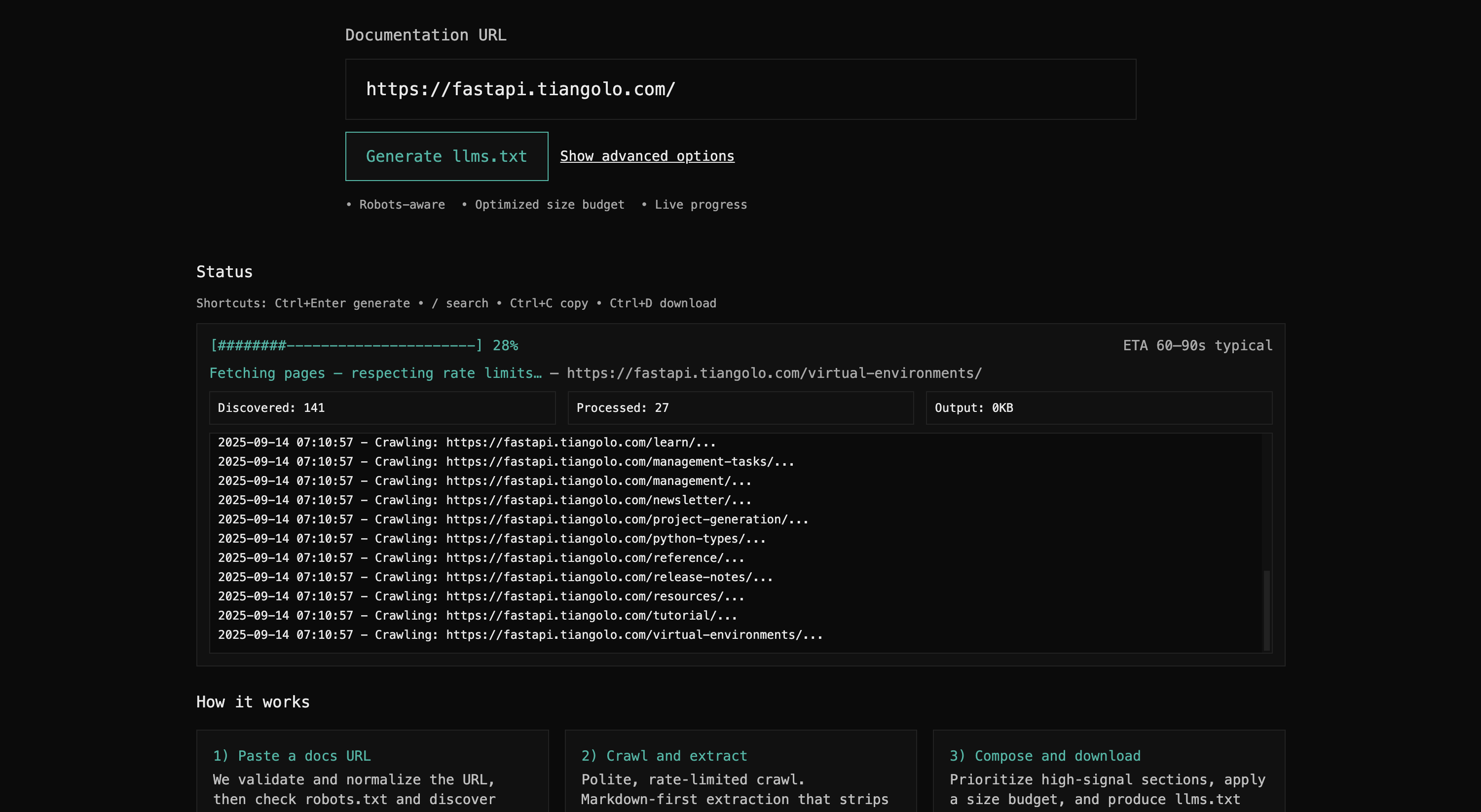Click log line crawling management/
This screenshot has width=1481, height=812.
click(484, 481)
